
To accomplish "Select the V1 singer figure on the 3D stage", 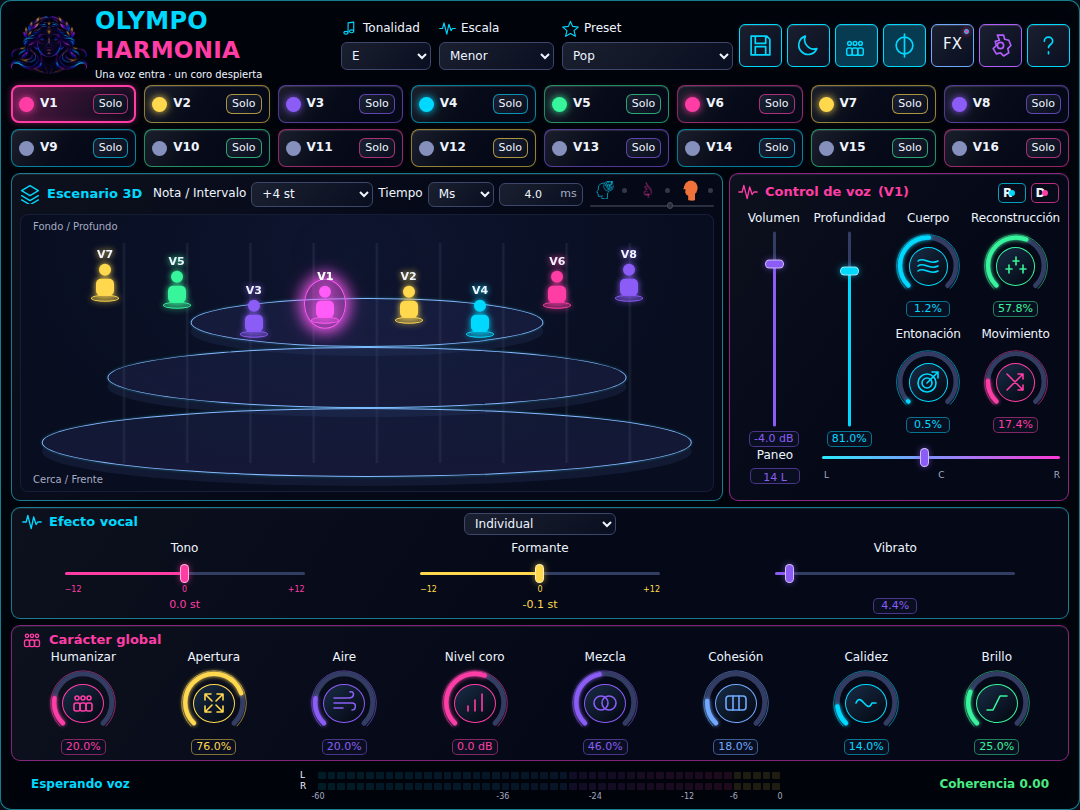I will (x=324, y=303).
